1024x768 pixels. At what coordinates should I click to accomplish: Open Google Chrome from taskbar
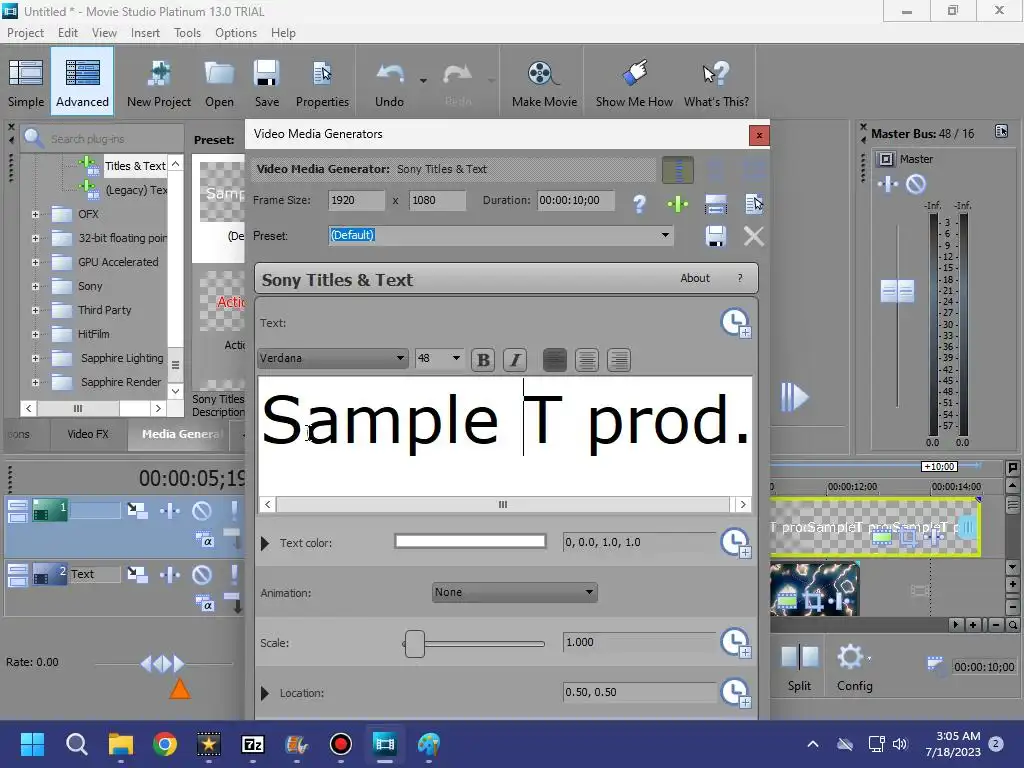[x=165, y=744]
